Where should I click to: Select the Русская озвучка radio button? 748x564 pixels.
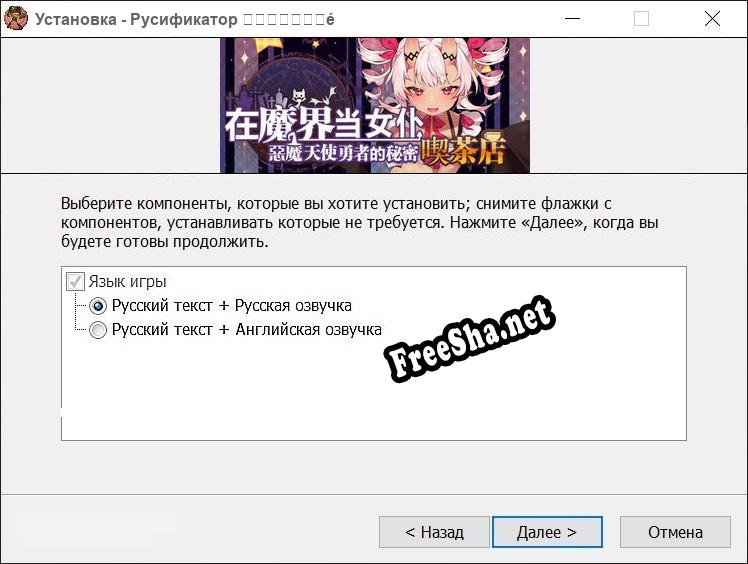coord(98,306)
